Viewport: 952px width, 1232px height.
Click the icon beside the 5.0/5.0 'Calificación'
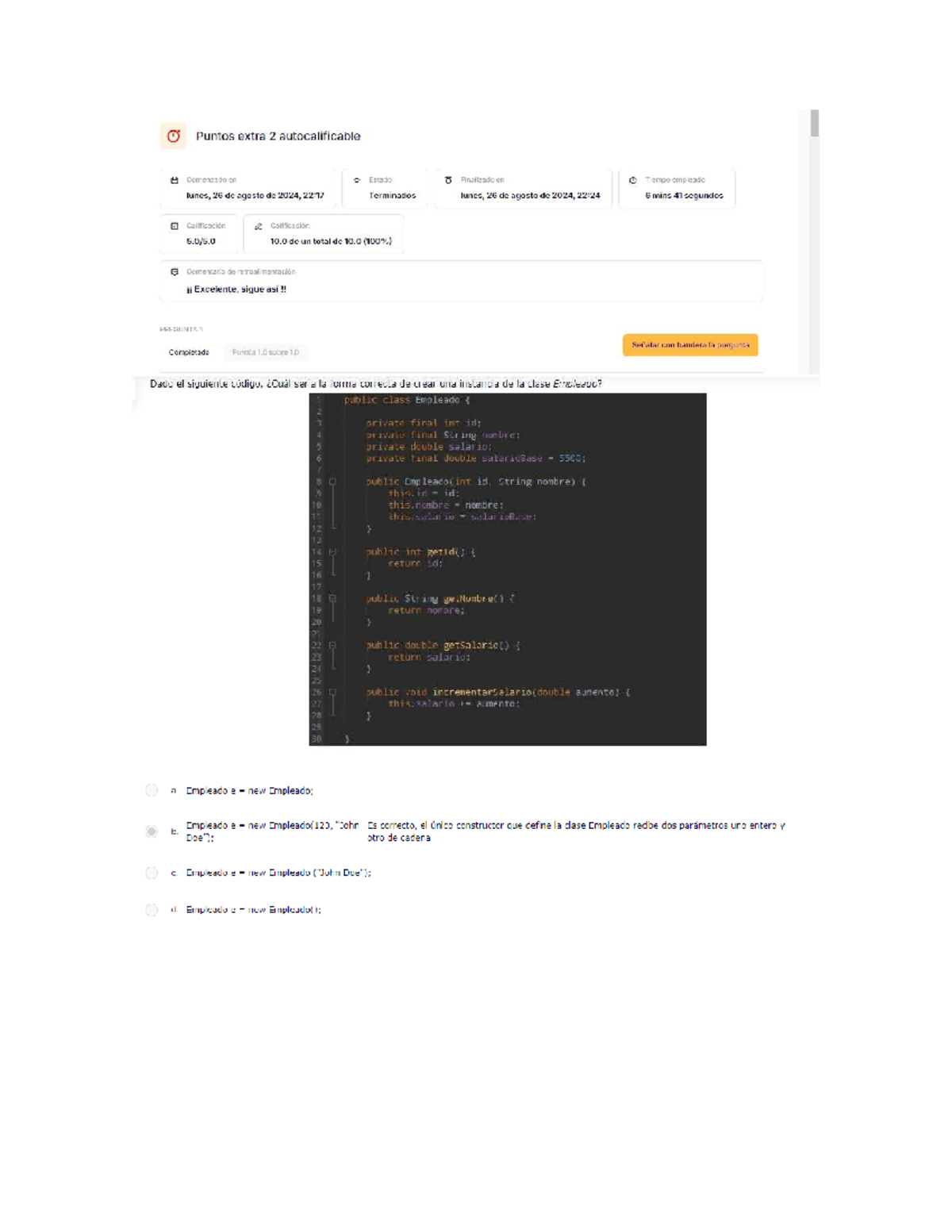coord(175,226)
